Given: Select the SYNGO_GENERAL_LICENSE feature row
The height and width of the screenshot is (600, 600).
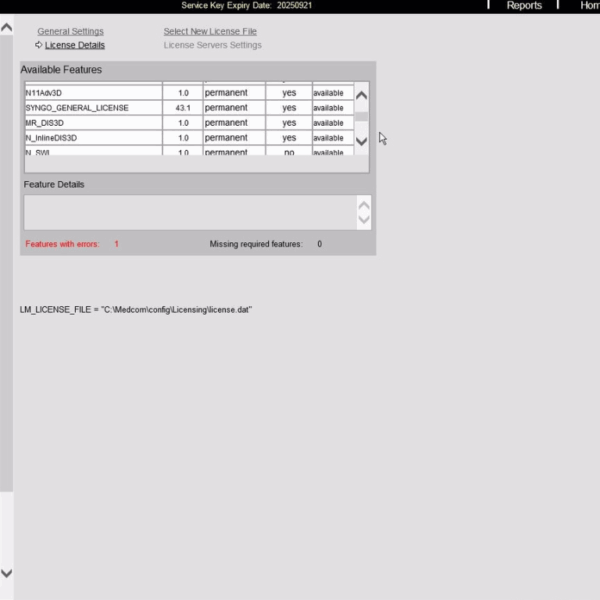Looking at the screenshot, I should click(x=93, y=108).
